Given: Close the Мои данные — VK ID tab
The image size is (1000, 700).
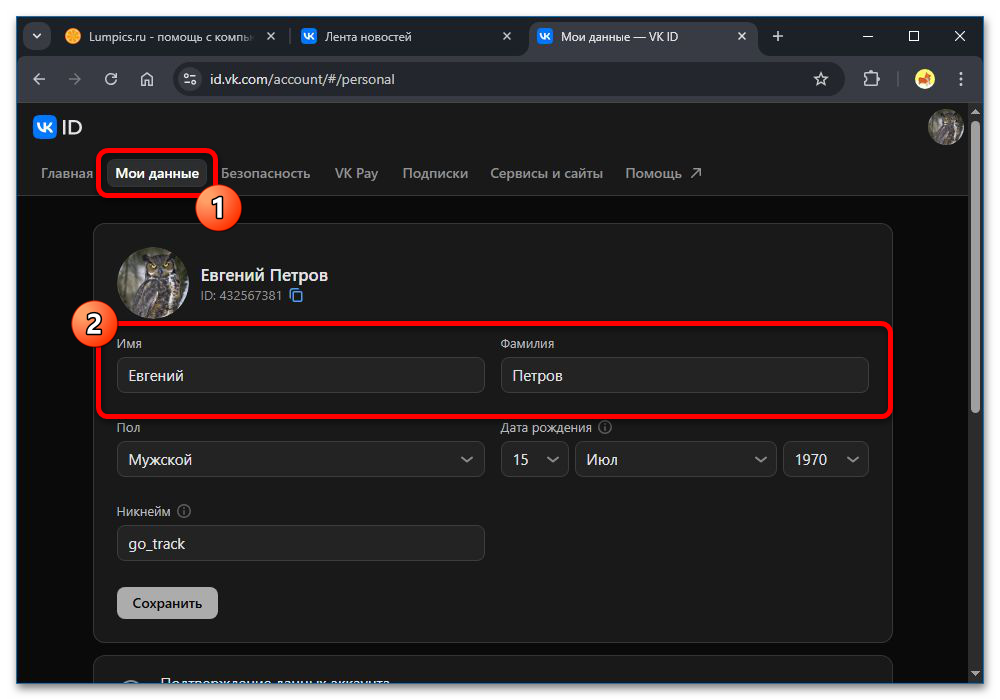Looking at the screenshot, I should 742,36.
